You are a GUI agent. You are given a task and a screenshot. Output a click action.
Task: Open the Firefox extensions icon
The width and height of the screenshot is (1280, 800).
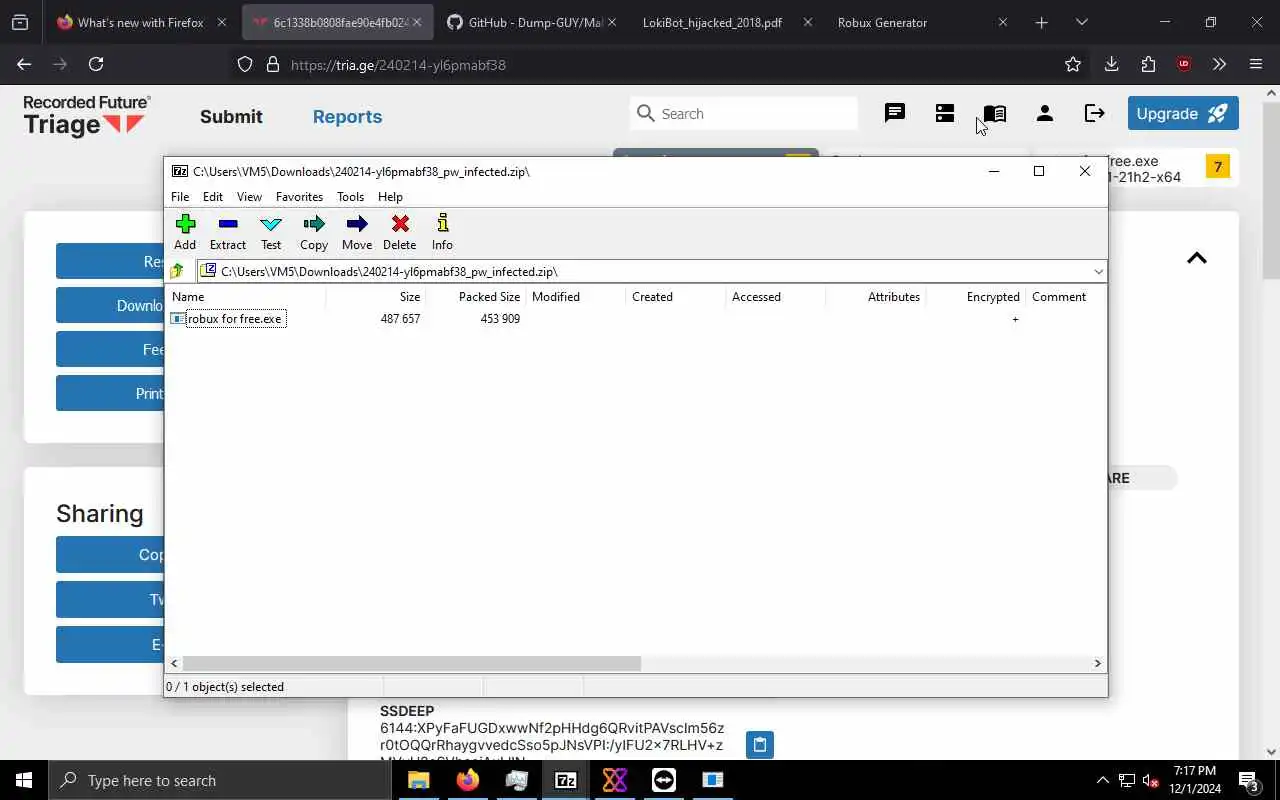click(x=1148, y=64)
